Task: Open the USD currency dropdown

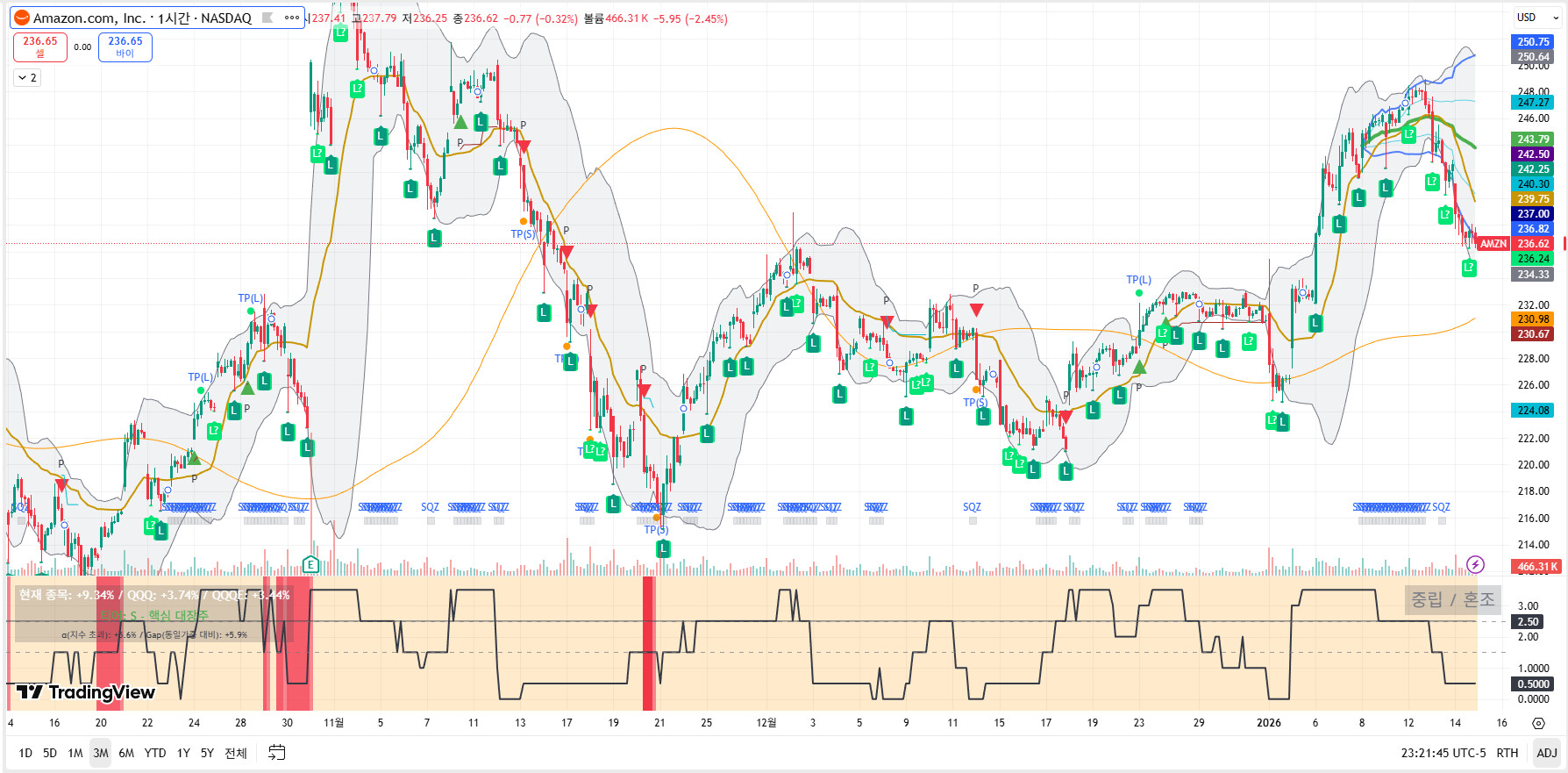Action: click(x=1536, y=18)
